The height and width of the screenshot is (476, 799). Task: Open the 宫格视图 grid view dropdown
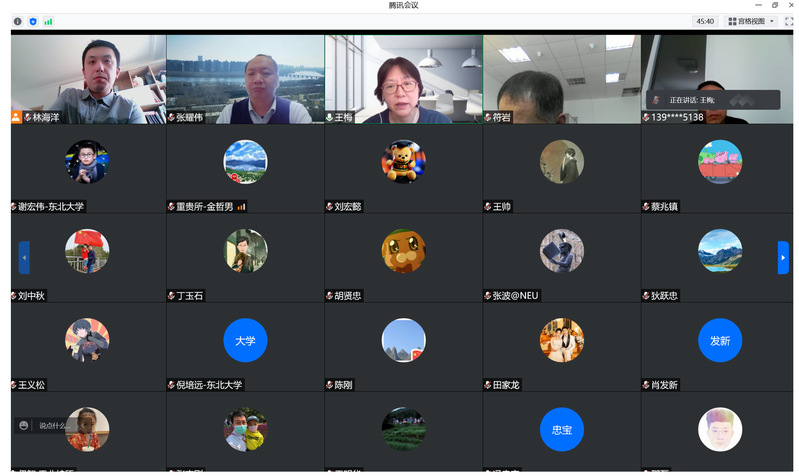point(751,21)
